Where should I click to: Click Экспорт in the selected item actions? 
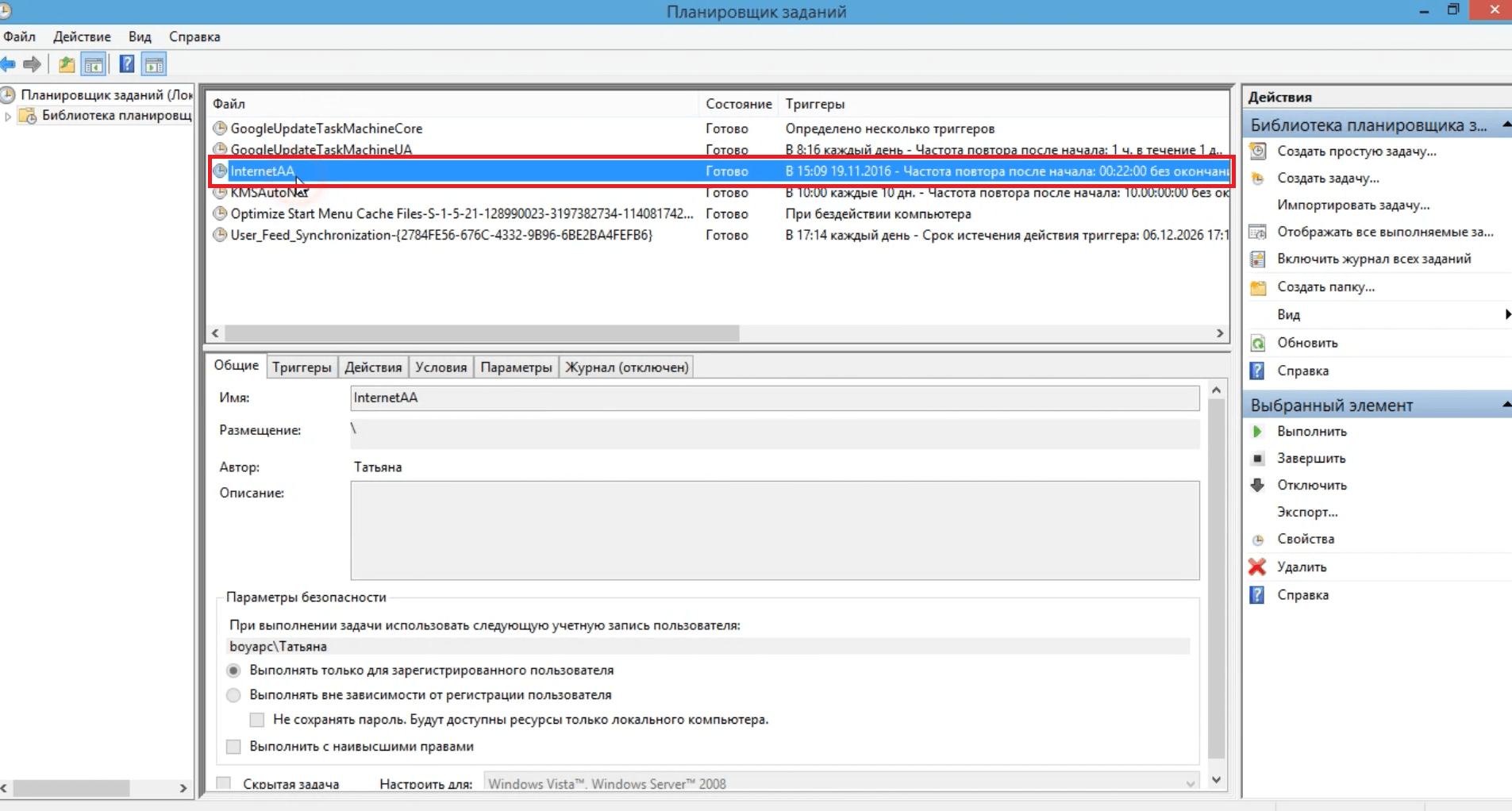pos(1307,512)
